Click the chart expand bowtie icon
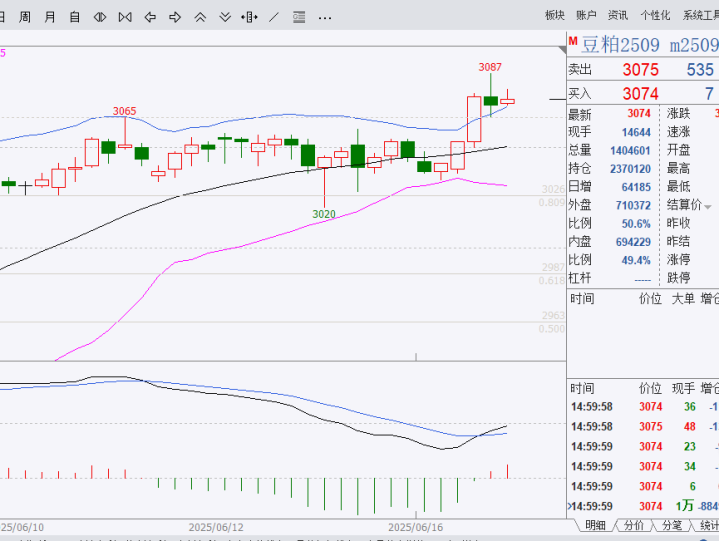 pyautogui.click(x=124, y=16)
